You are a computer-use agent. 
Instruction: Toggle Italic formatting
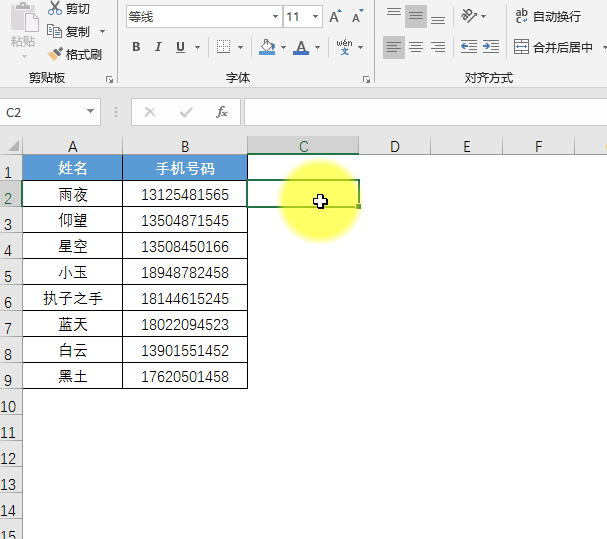coord(158,47)
